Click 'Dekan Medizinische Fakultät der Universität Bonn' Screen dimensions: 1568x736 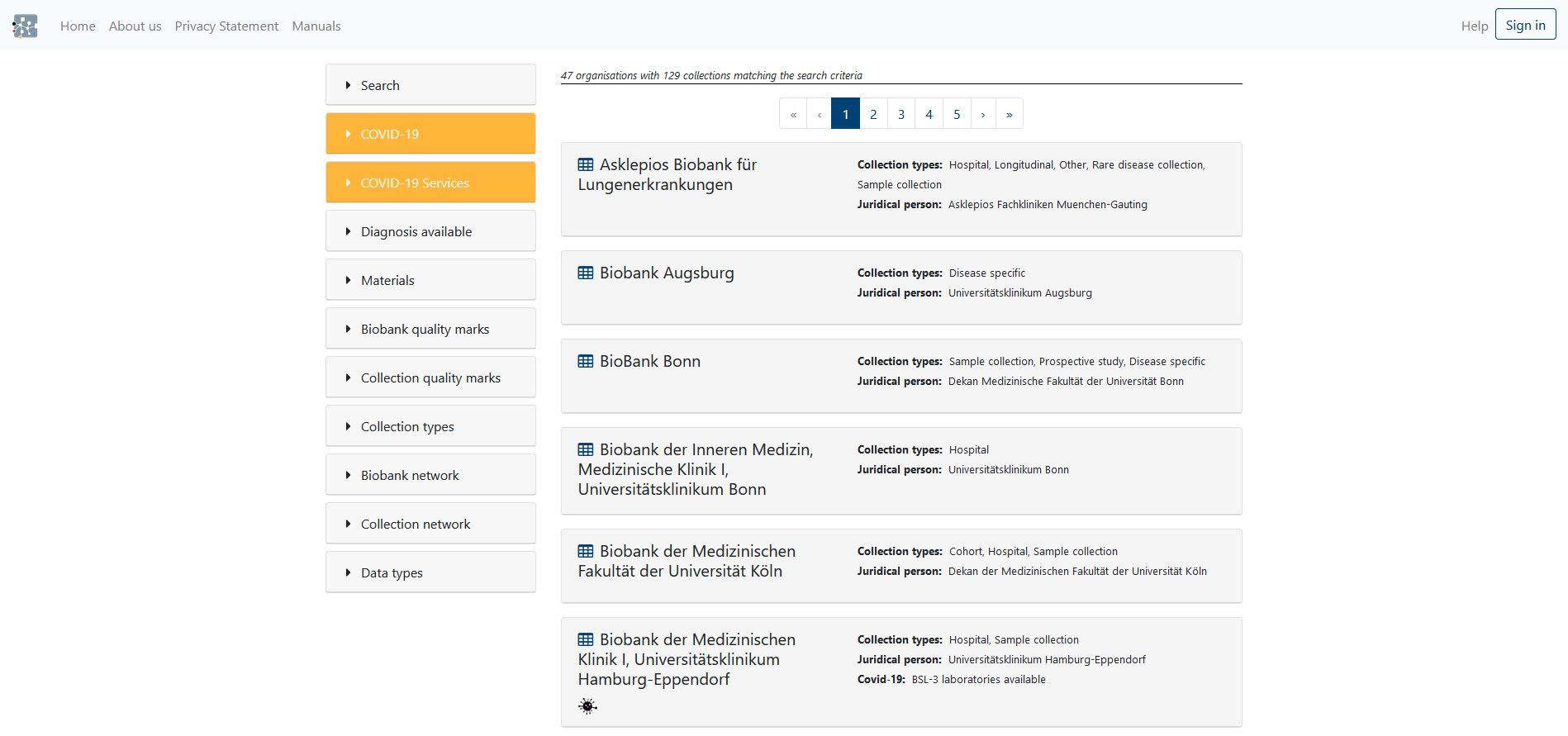point(1066,381)
